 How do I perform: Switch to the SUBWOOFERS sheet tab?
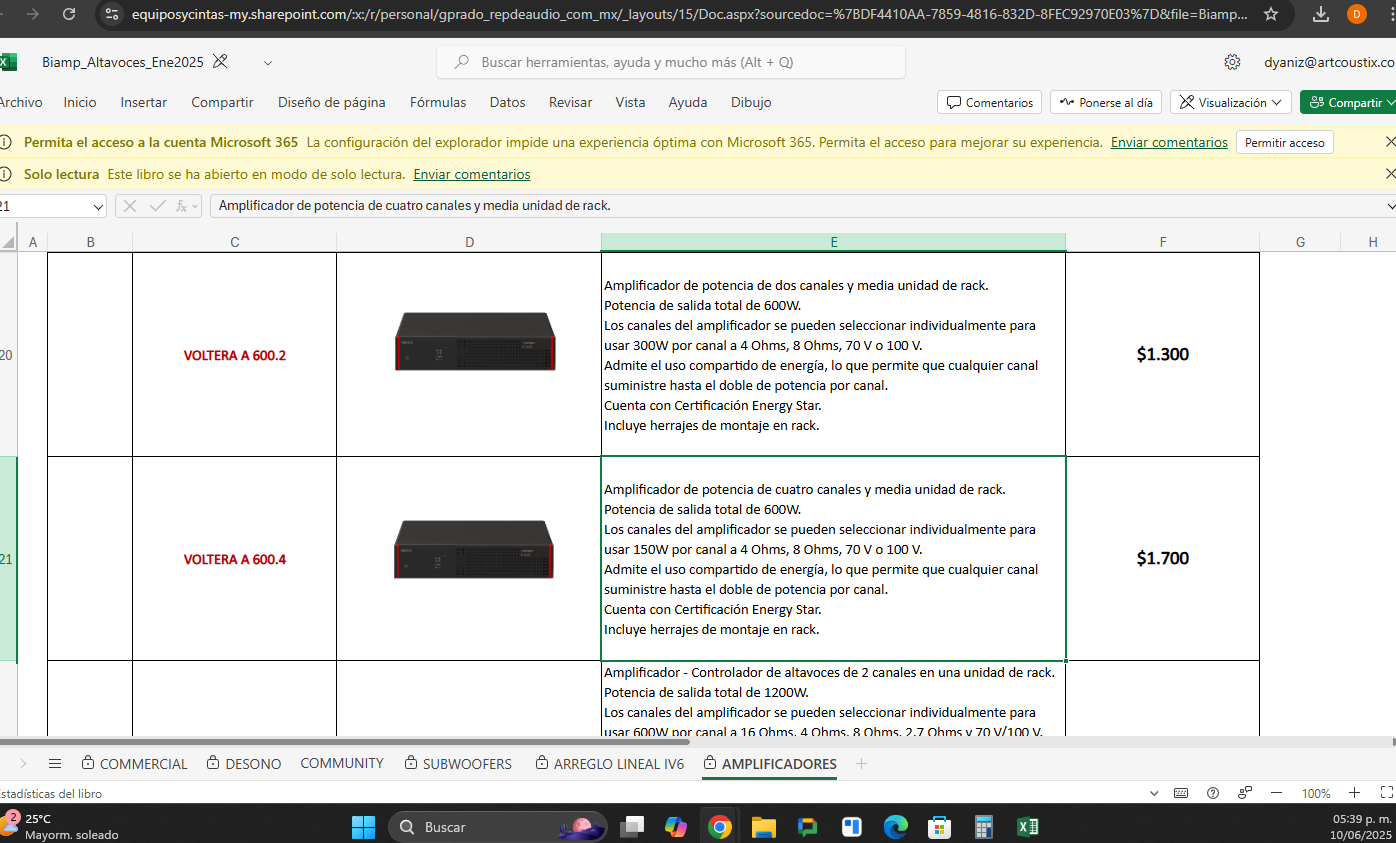[458, 763]
